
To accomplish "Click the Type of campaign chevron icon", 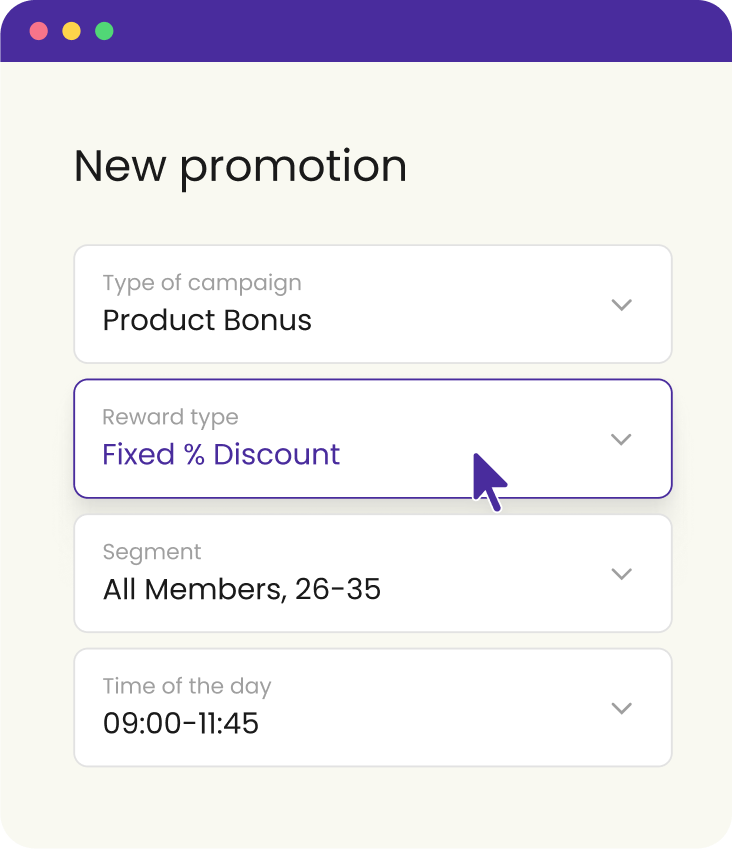I will 621,304.
